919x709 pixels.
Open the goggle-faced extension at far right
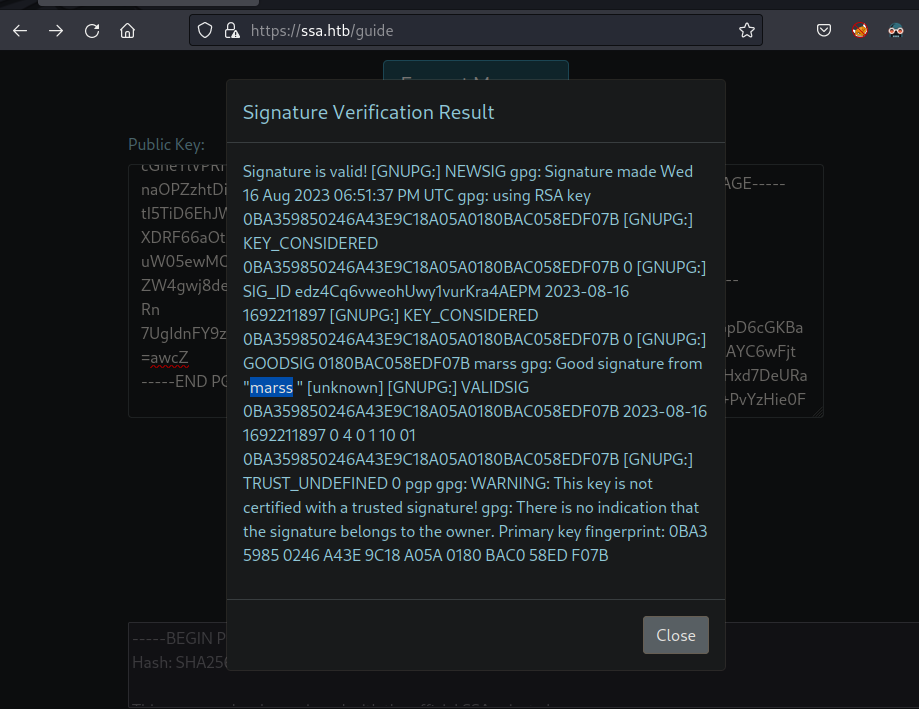[x=896, y=31]
